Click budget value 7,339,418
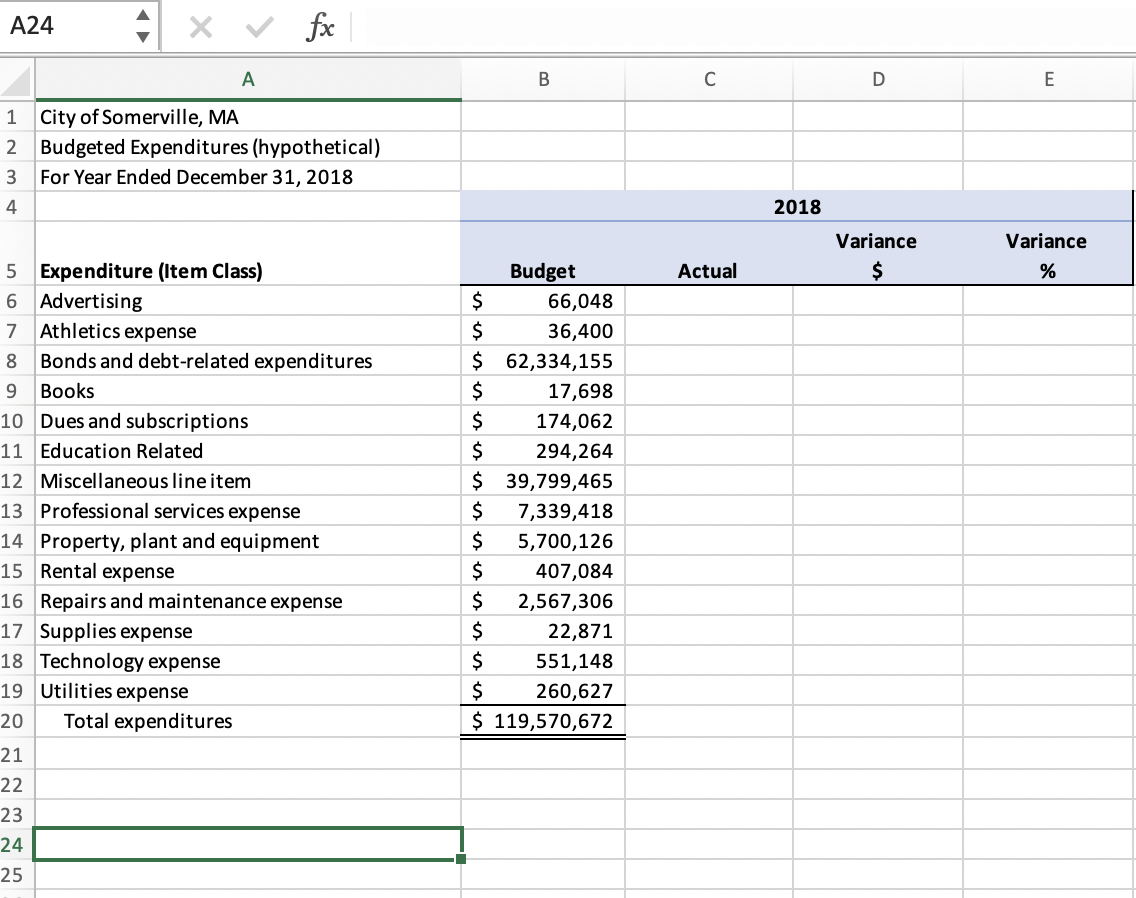Viewport: 1136px width, 898px height. 543,511
